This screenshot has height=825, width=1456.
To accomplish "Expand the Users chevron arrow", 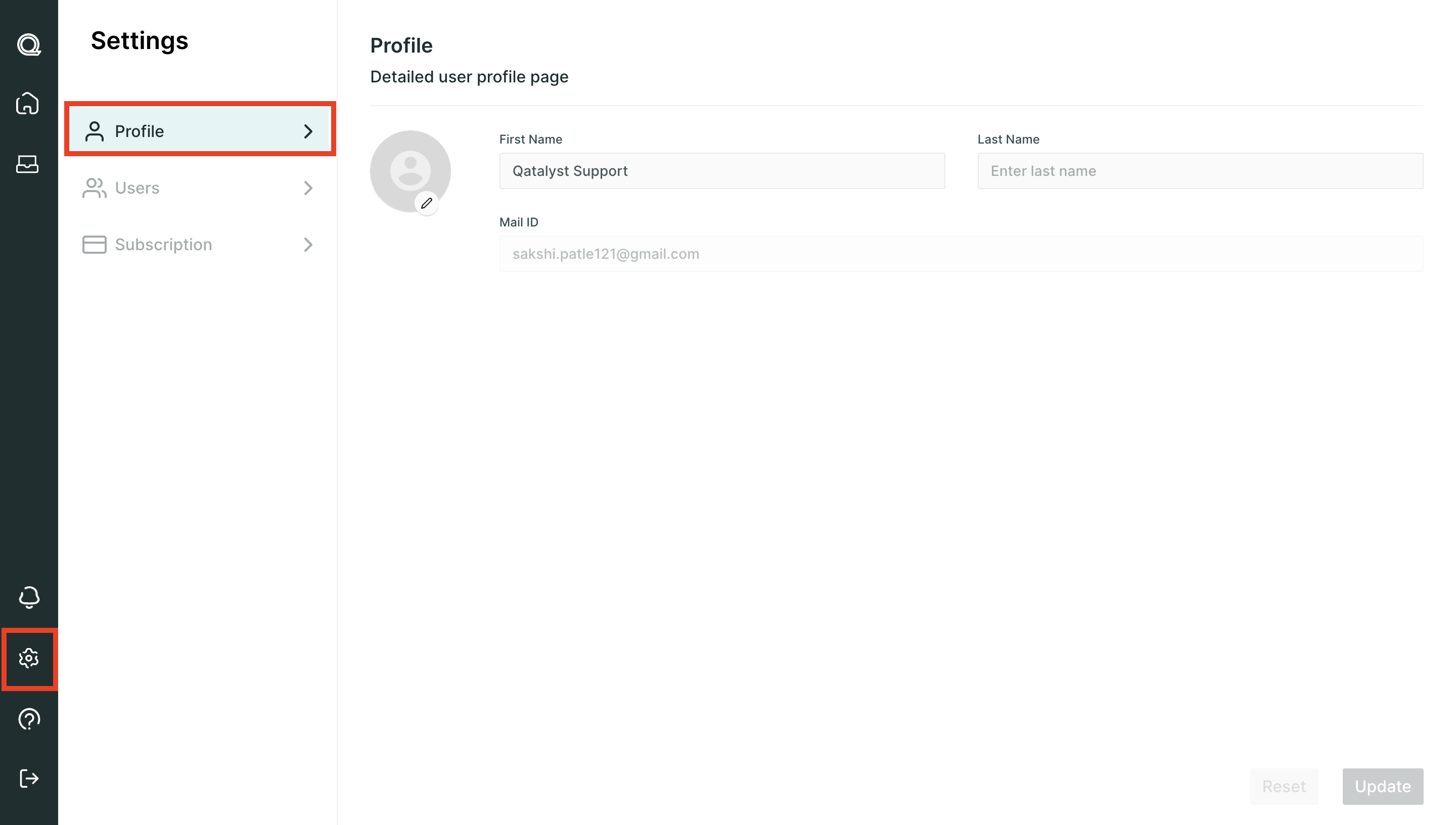I will pos(308,188).
